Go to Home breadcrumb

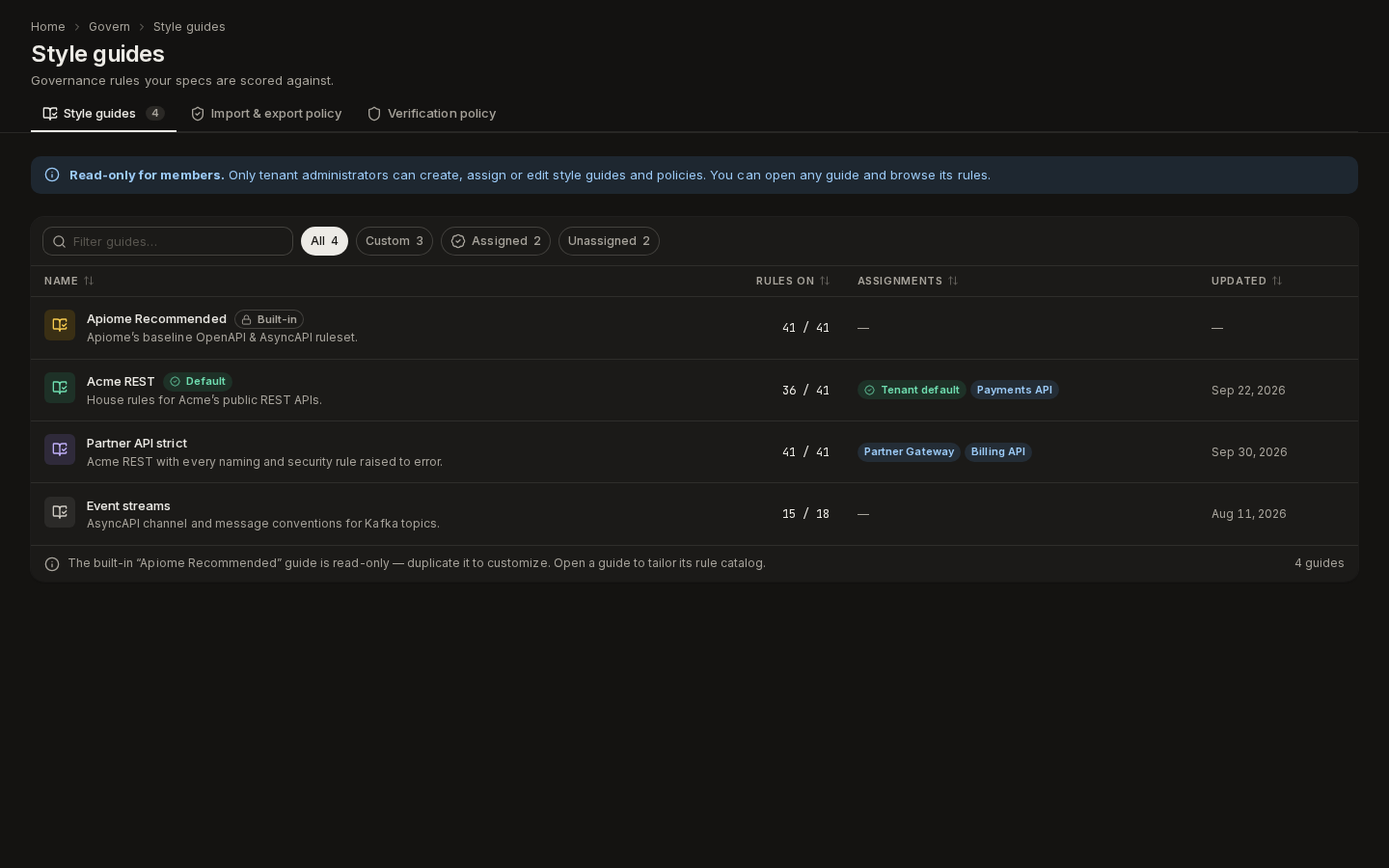point(48,27)
